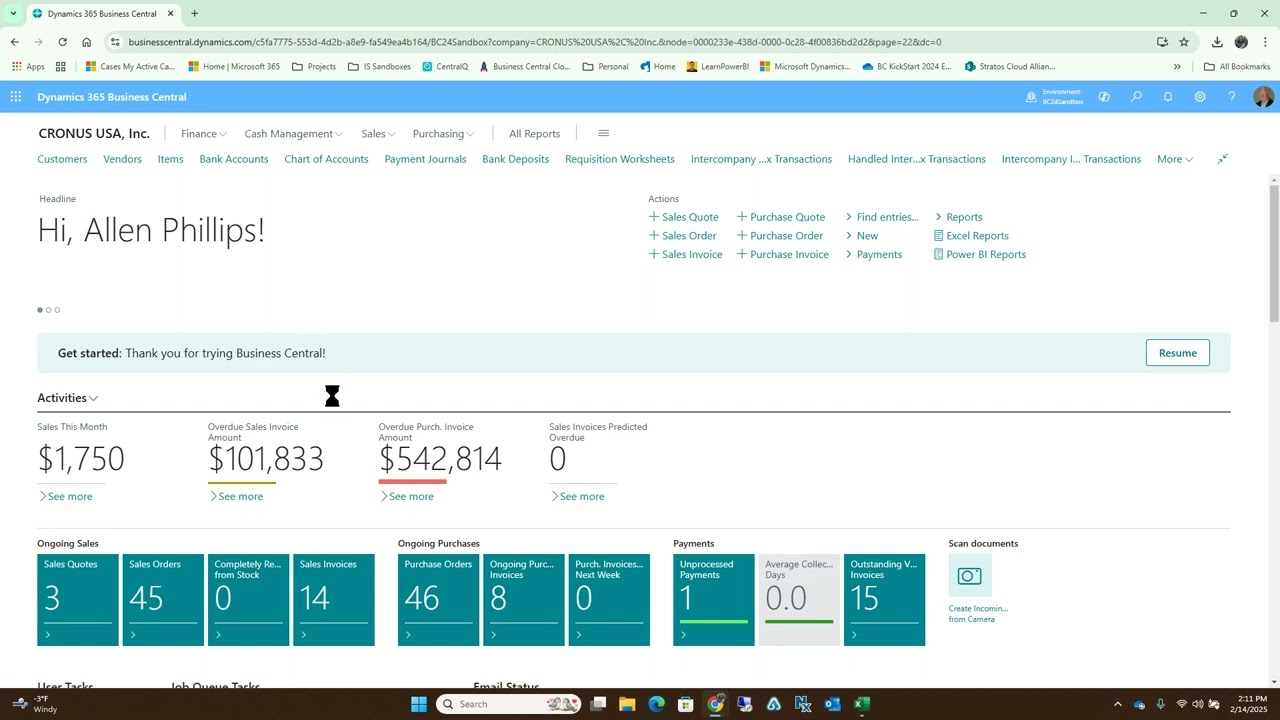Expand the Purchasing menu

[x=443, y=133]
